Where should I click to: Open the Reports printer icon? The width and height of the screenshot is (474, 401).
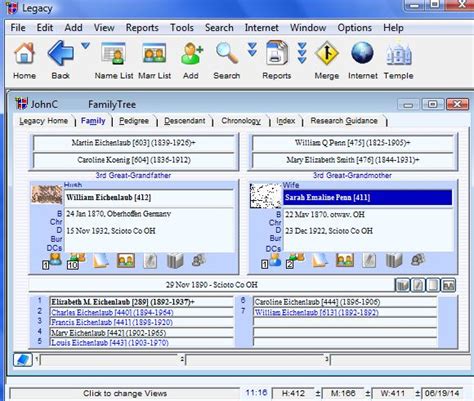tap(277, 53)
